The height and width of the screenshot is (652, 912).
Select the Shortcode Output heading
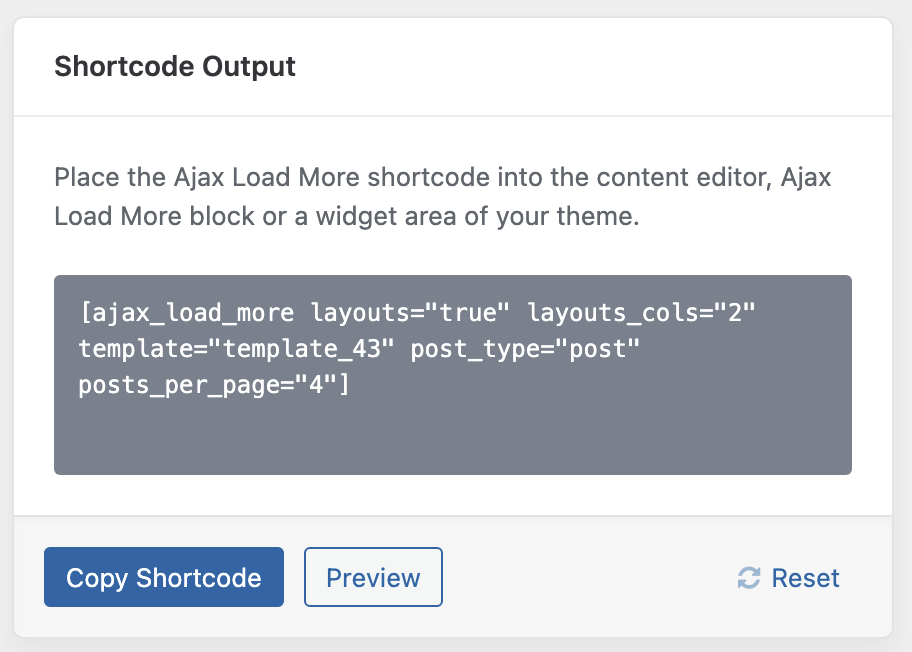[175, 66]
